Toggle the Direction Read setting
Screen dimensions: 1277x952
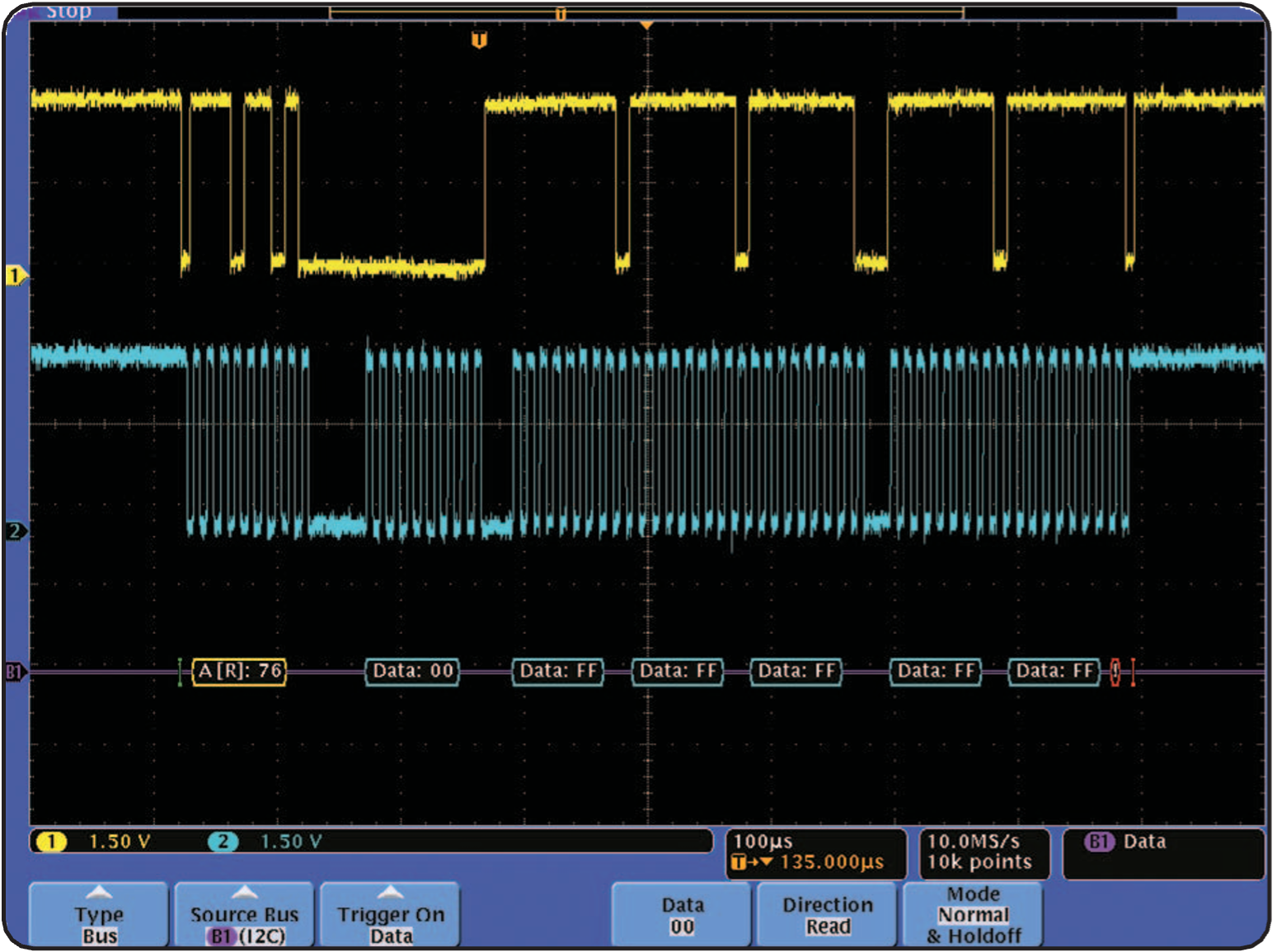click(x=827, y=915)
